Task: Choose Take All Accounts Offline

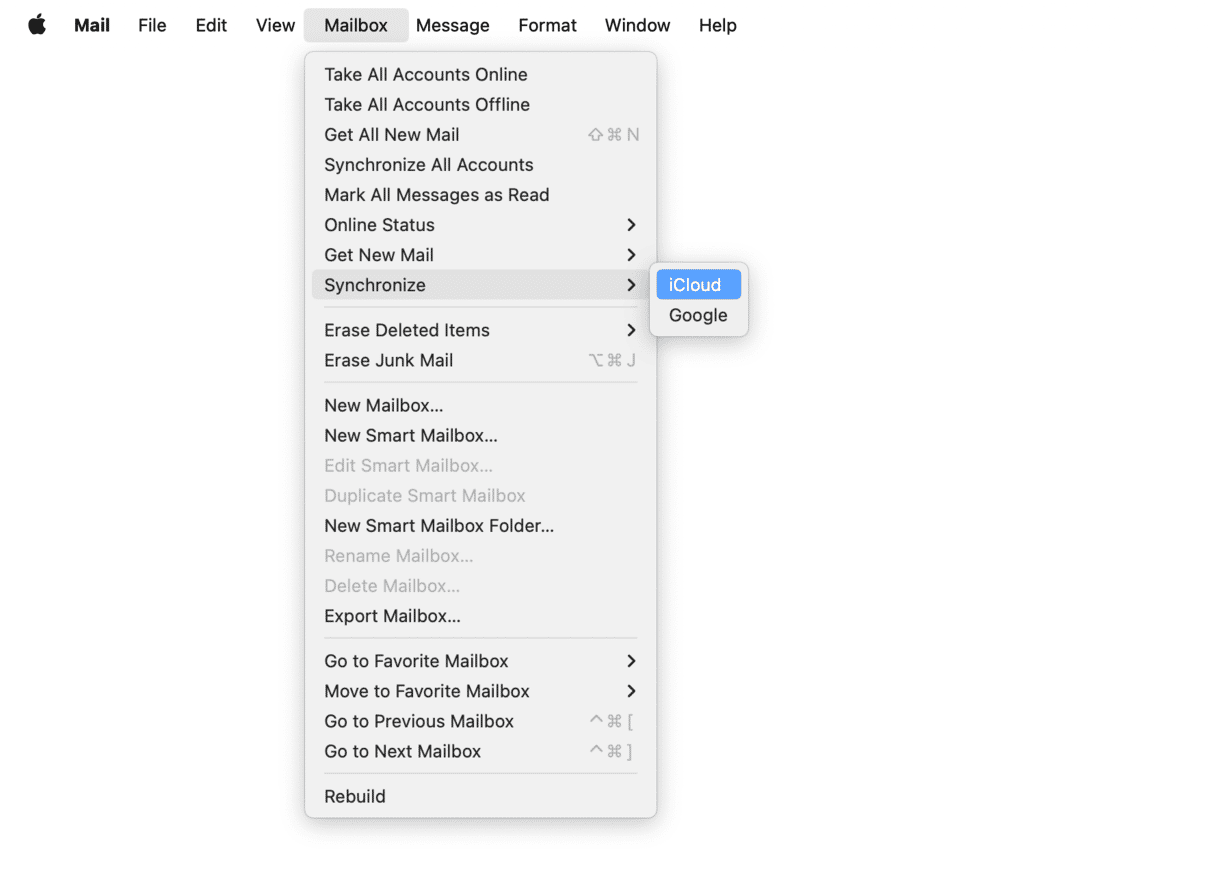Action: (x=427, y=104)
